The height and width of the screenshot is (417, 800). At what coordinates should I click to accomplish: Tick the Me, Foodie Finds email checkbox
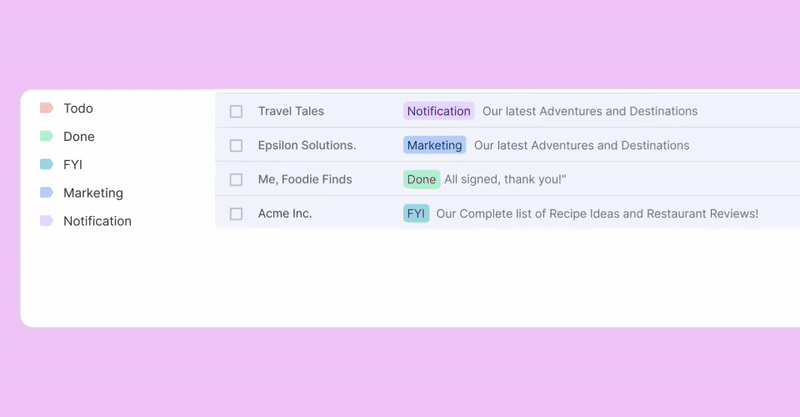tap(236, 180)
